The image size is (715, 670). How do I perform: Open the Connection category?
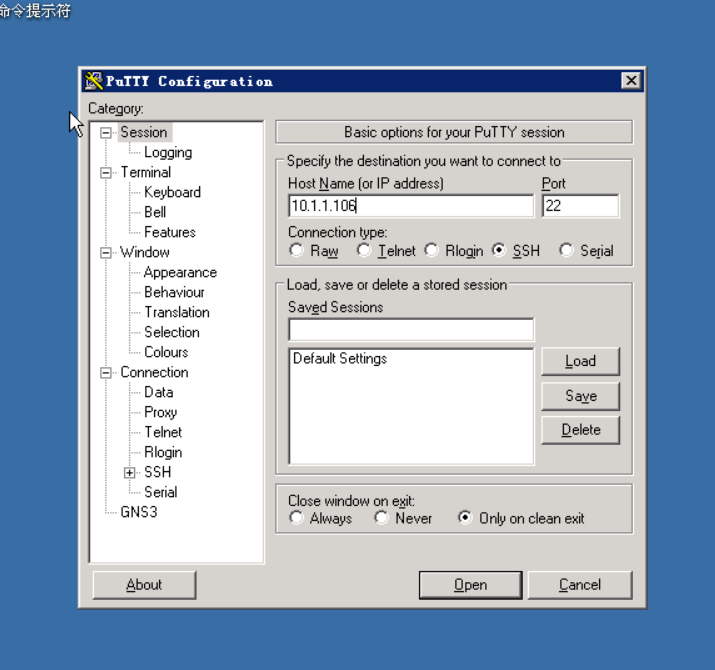click(154, 372)
